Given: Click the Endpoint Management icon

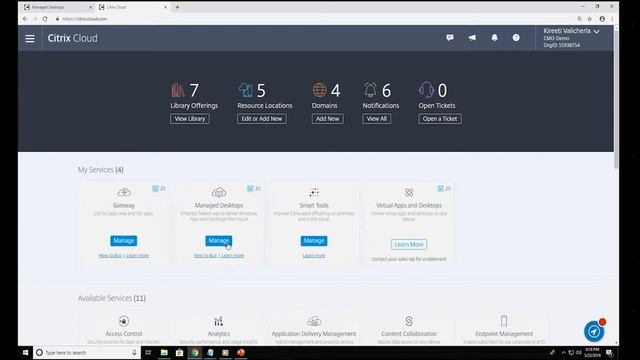Looking at the screenshot, I should pos(504,321).
